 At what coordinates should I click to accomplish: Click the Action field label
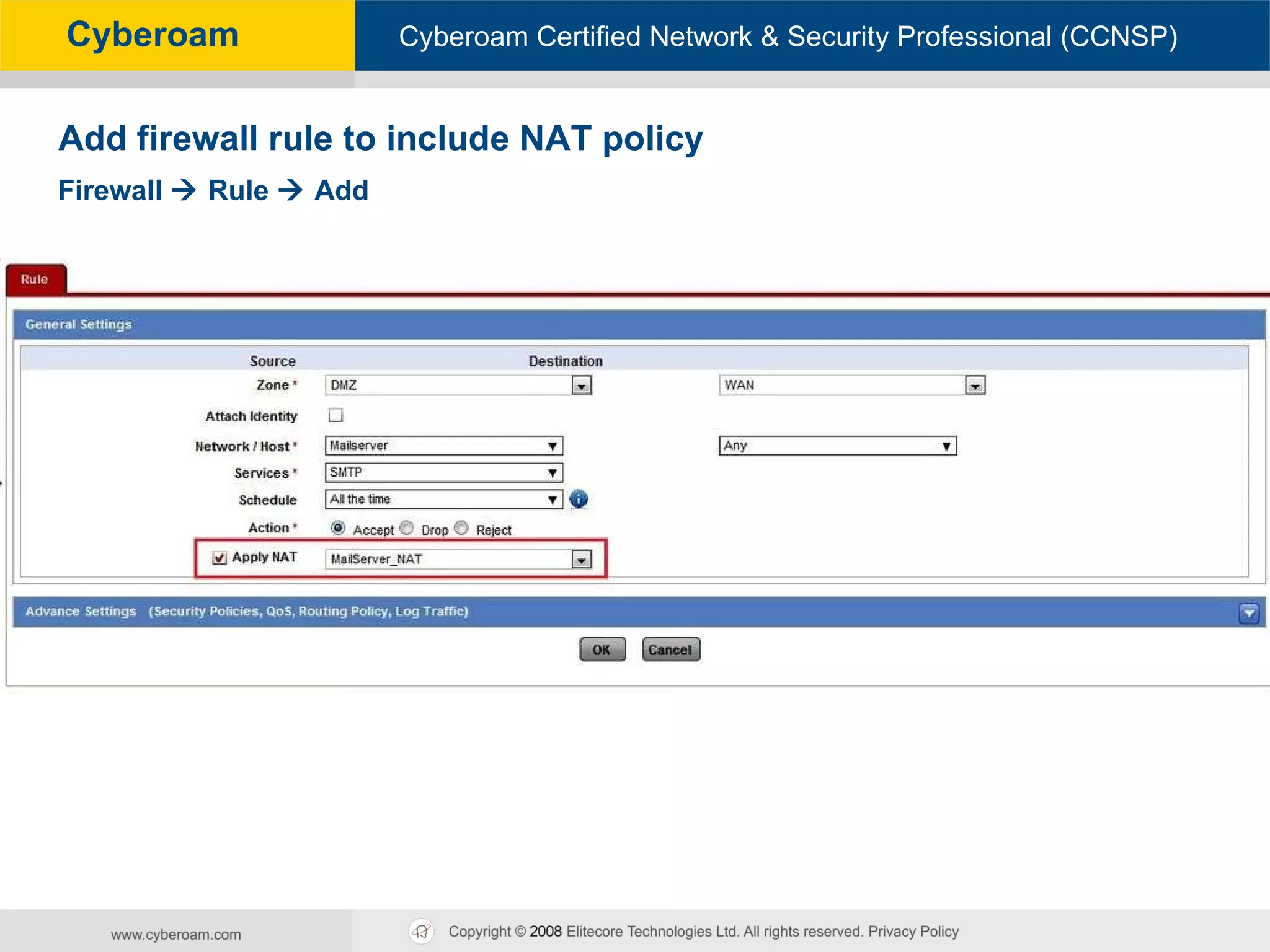point(273,527)
